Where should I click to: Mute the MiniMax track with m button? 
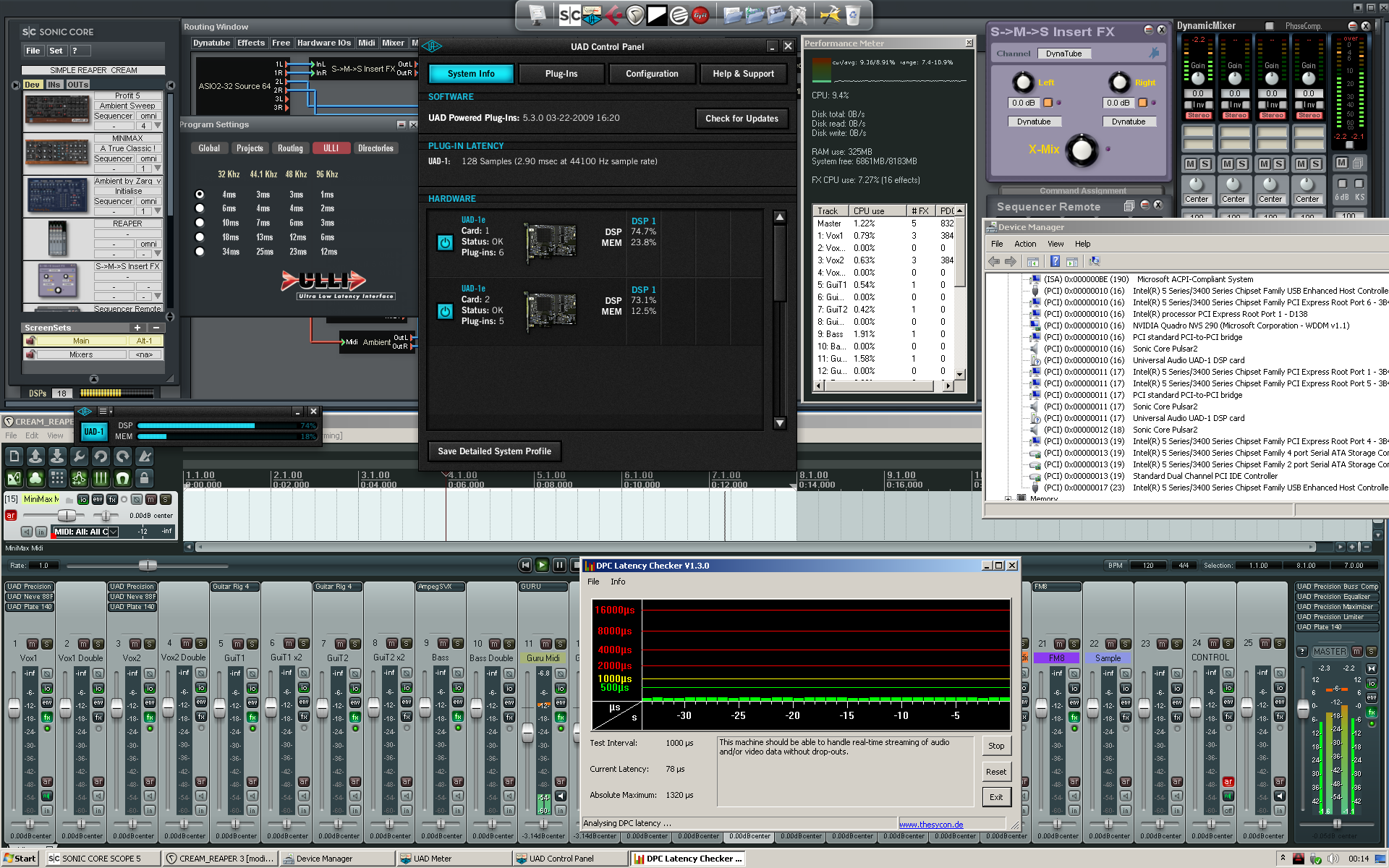point(150,499)
